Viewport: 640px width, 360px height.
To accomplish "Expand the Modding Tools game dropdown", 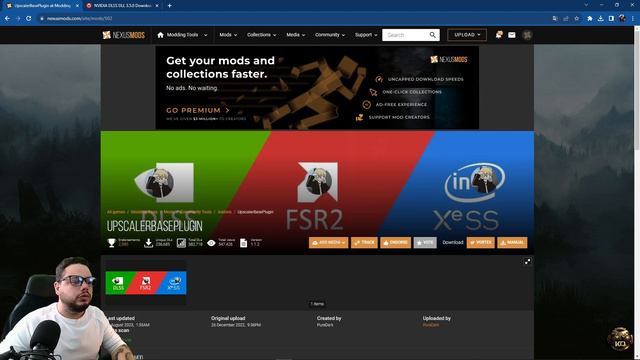I will pyautogui.click(x=206, y=35).
